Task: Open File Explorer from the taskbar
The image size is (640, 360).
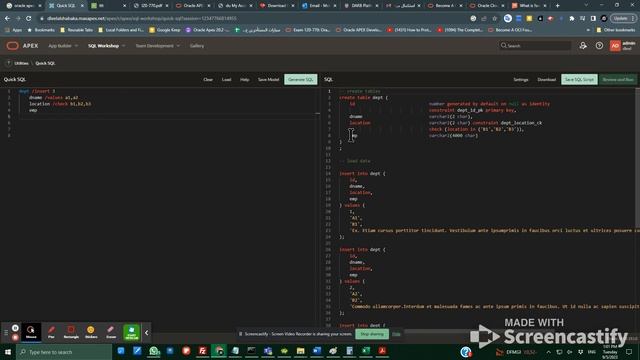Action: pyautogui.click(x=300, y=351)
